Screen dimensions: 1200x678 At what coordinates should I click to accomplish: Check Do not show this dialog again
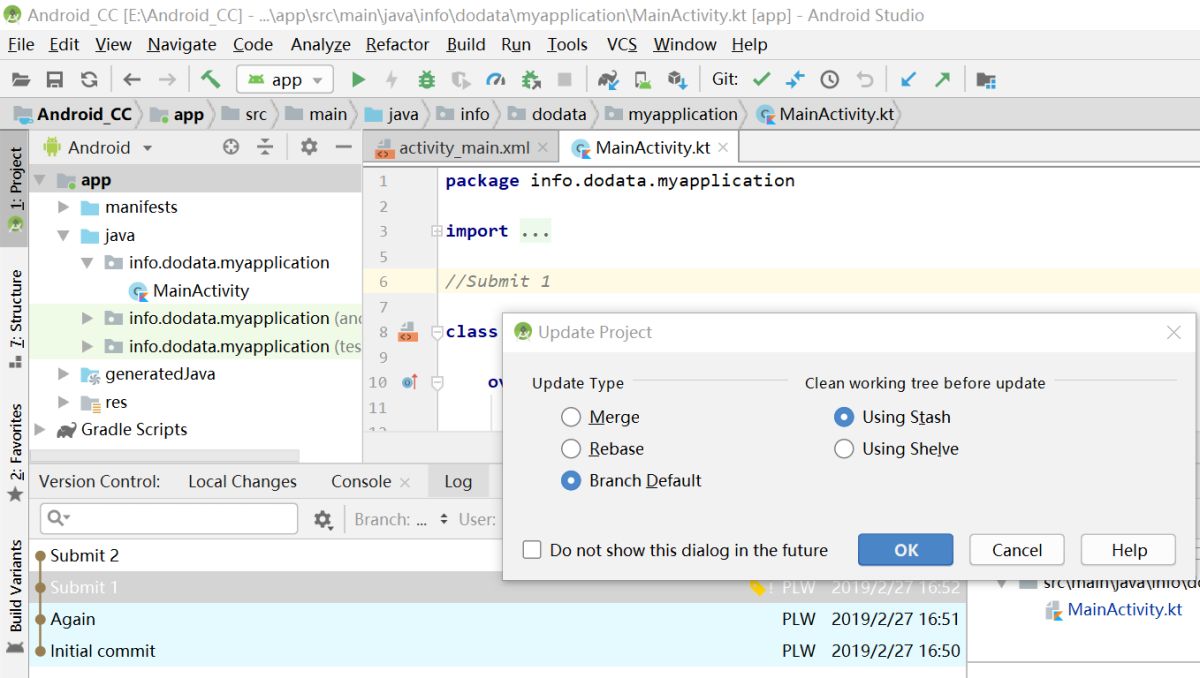[x=532, y=550]
